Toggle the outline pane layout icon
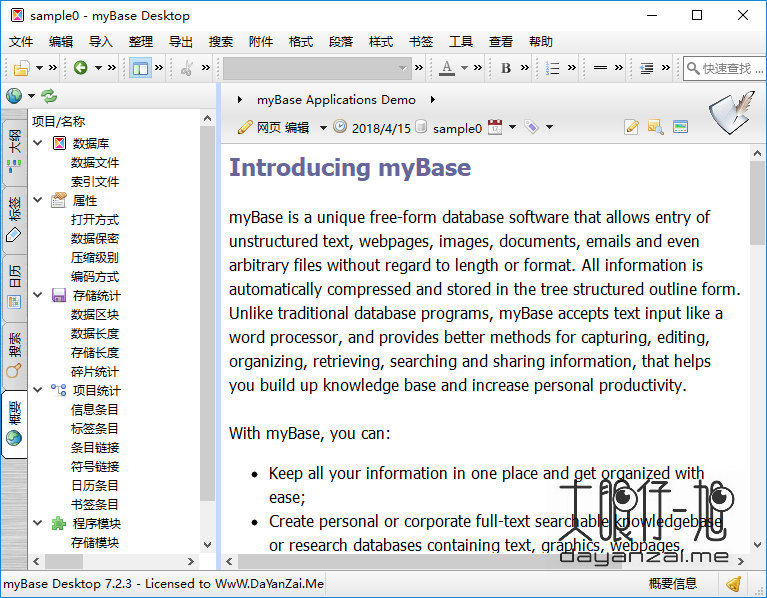 (x=140, y=68)
